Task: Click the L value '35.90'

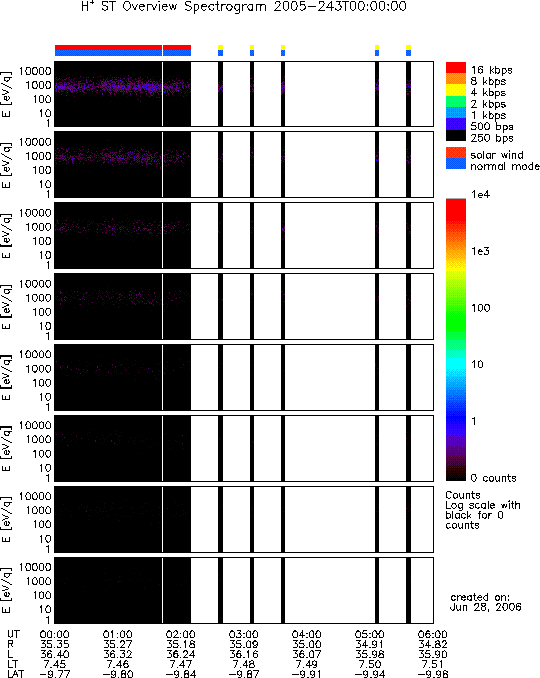Action: 433,654
